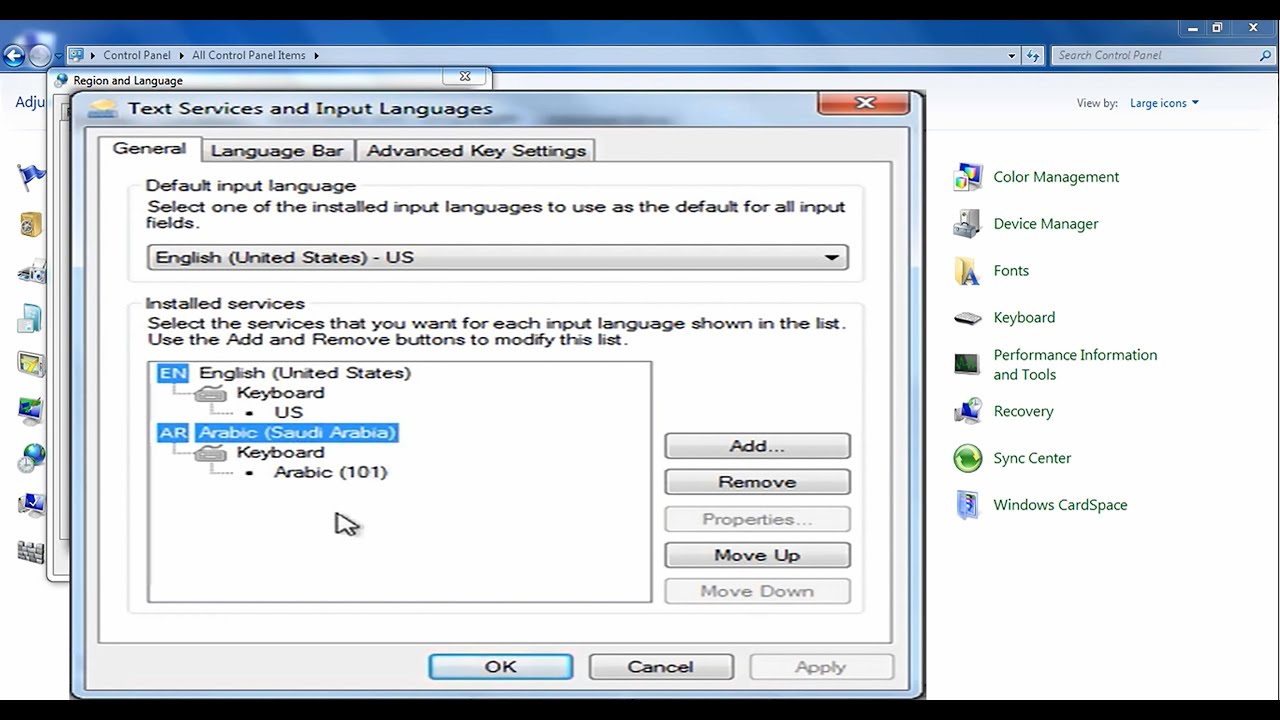Click Control Panel in the breadcrumb path
1280x720 pixels.
(137, 56)
